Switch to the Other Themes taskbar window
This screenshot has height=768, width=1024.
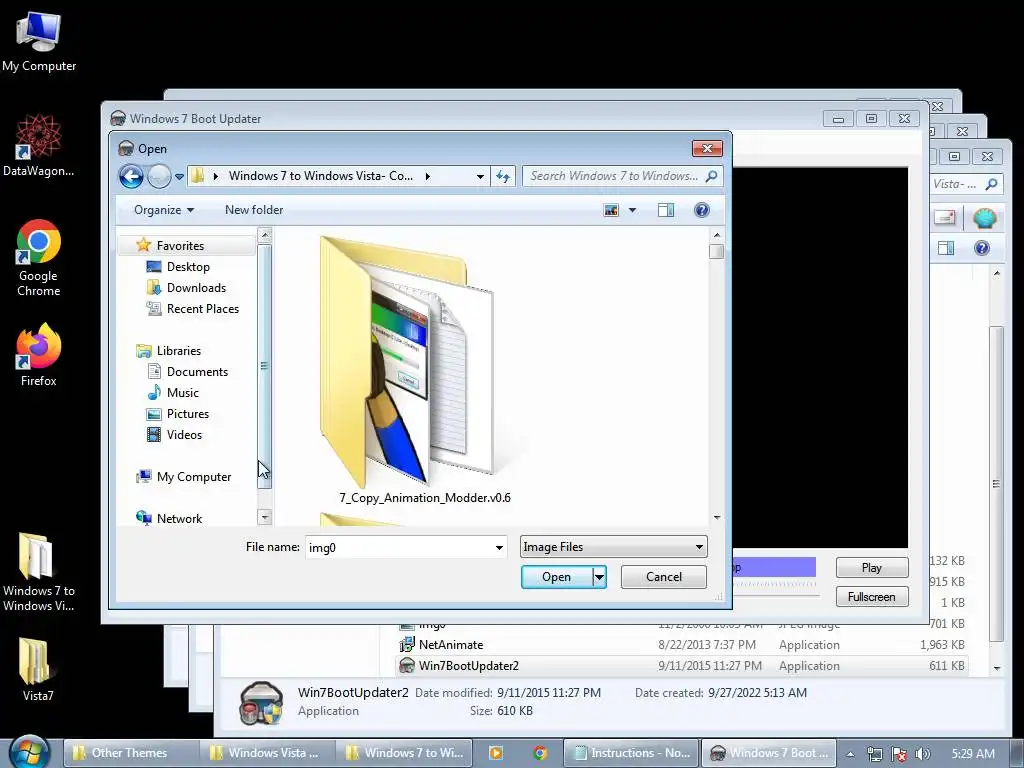tap(129, 753)
